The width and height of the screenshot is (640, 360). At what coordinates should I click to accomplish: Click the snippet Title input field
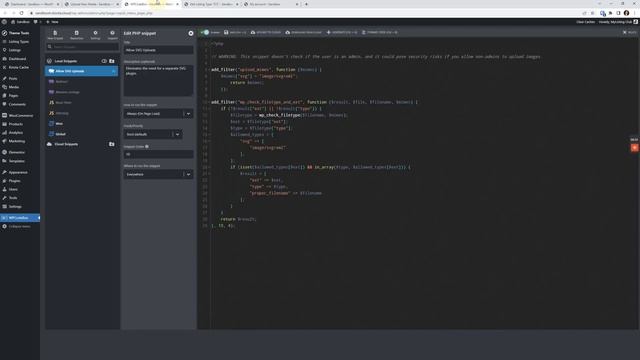point(158,50)
